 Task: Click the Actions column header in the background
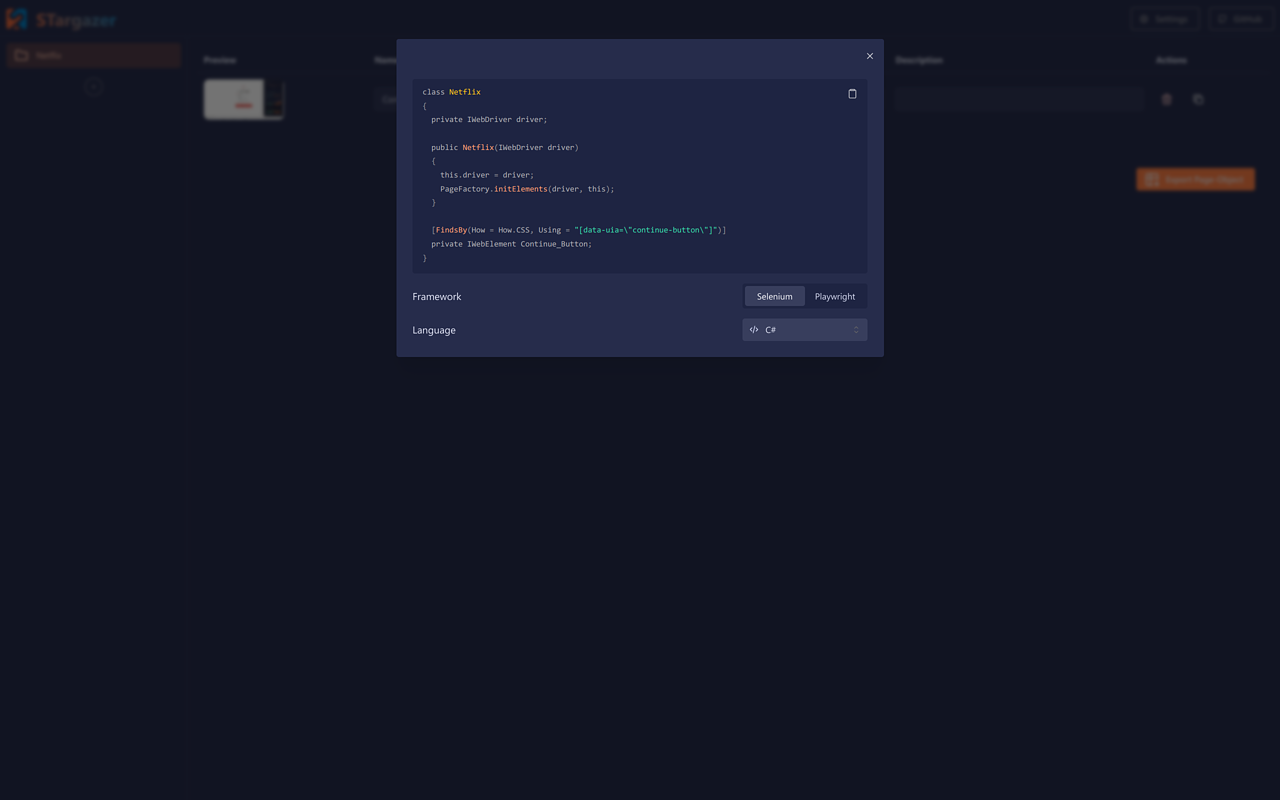coord(1171,60)
